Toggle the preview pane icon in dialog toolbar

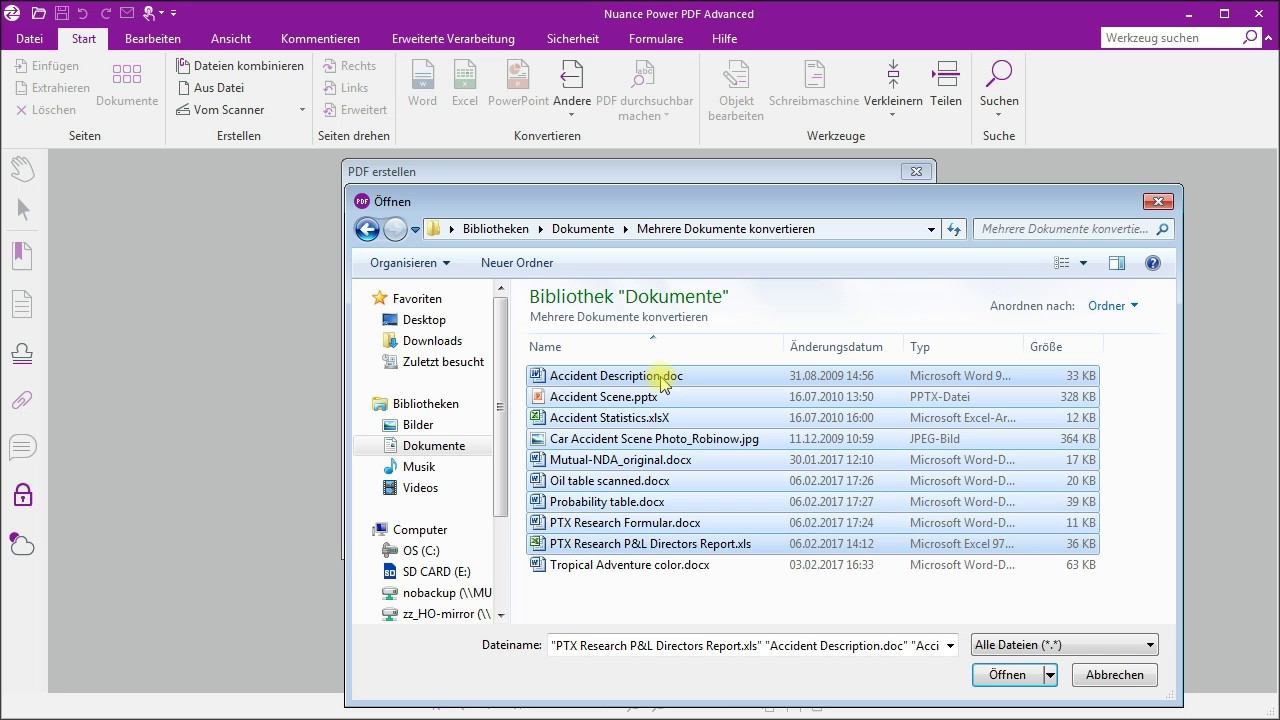pyautogui.click(x=1117, y=263)
